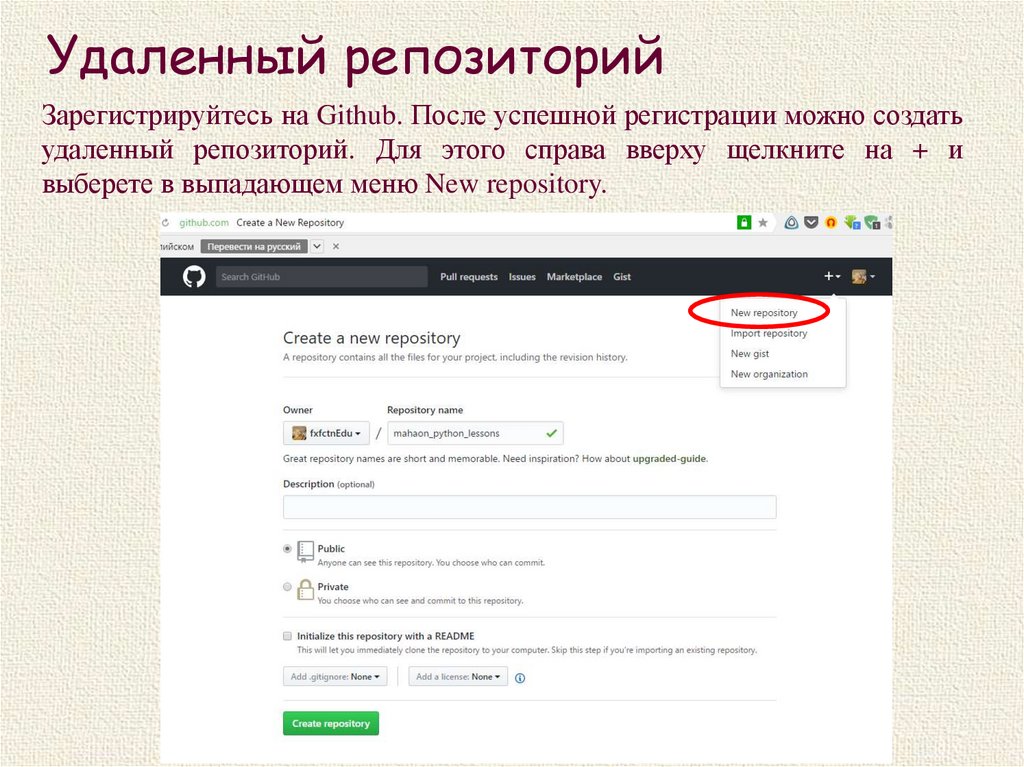The height and width of the screenshot is (767, 1024).
Task: Click the translate to Russian button
Action: (254, 246)
